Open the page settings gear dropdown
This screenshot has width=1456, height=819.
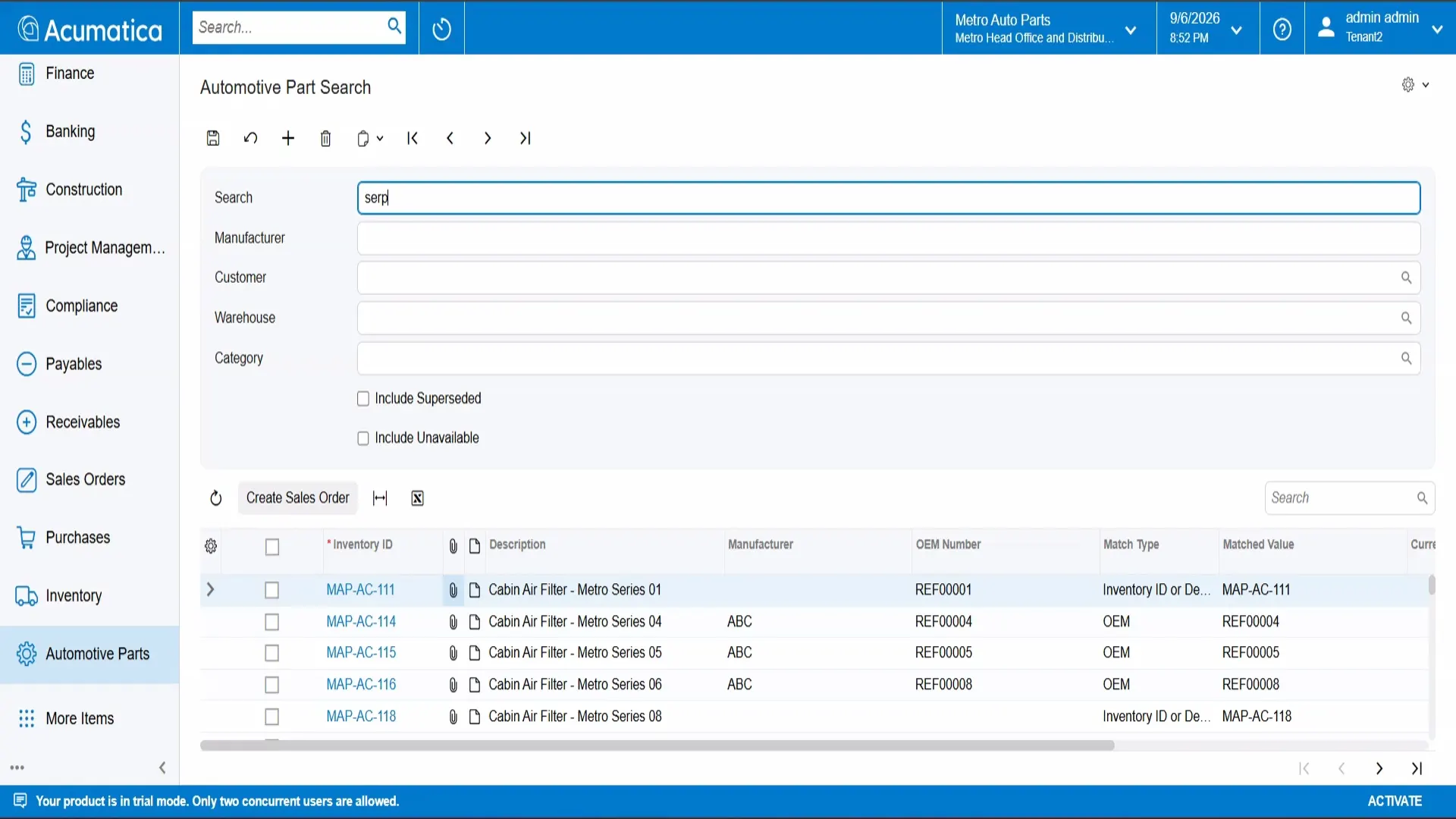point(1415,85)
